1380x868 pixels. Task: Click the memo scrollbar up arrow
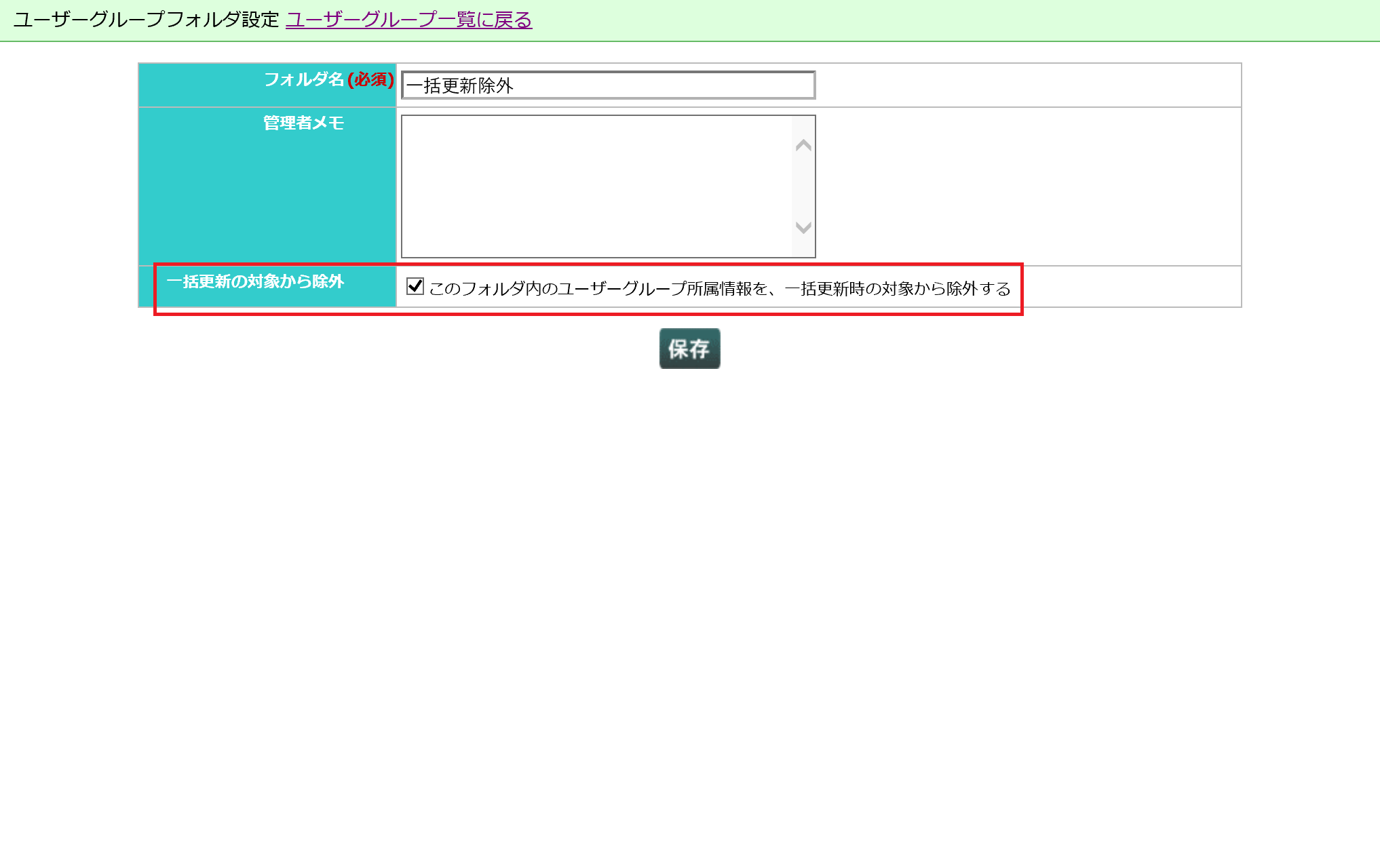coord(803,145)
